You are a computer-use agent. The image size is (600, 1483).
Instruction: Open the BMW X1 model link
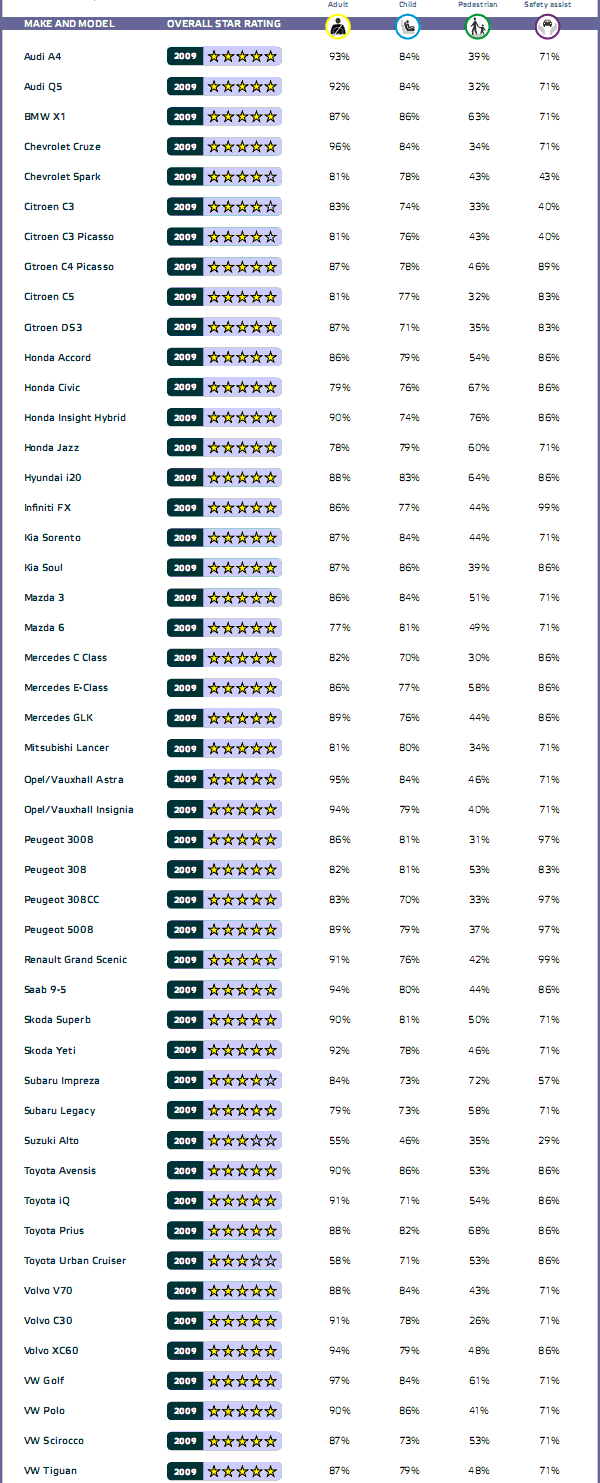pyautogui.click(x=44, y=117)
